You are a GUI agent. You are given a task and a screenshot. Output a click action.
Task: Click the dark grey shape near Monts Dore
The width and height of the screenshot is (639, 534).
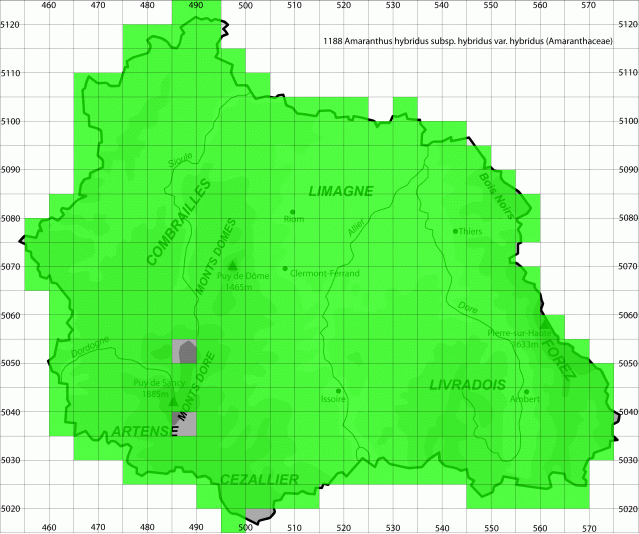(186, 351)
